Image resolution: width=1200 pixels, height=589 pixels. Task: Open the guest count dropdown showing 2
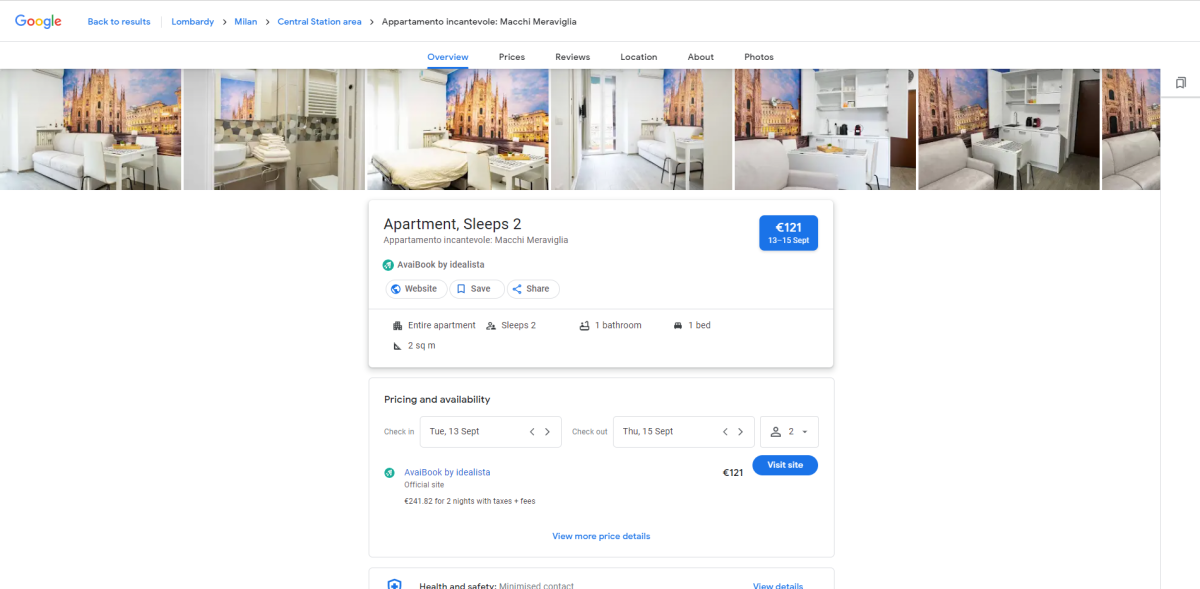click(x=789, y=431)
